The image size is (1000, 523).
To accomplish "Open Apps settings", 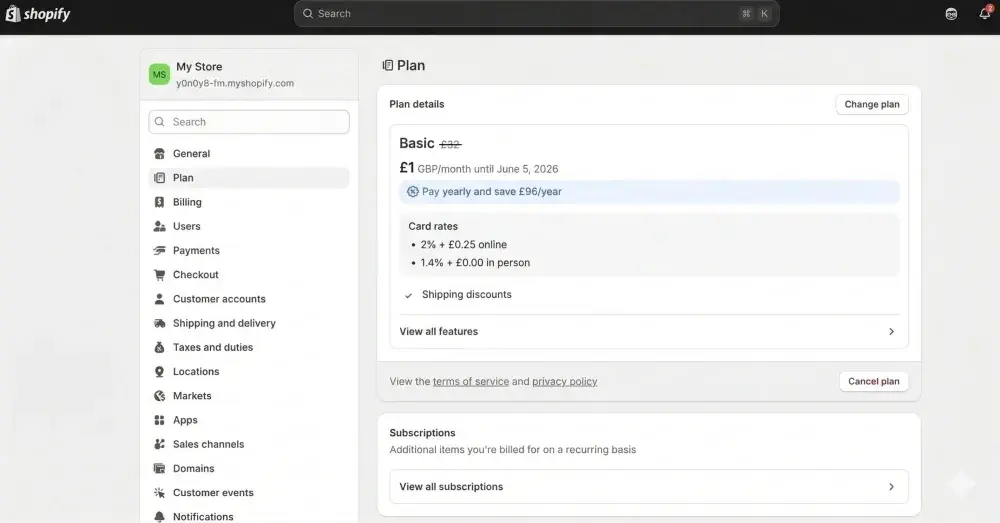I will (x=249, y=420).
